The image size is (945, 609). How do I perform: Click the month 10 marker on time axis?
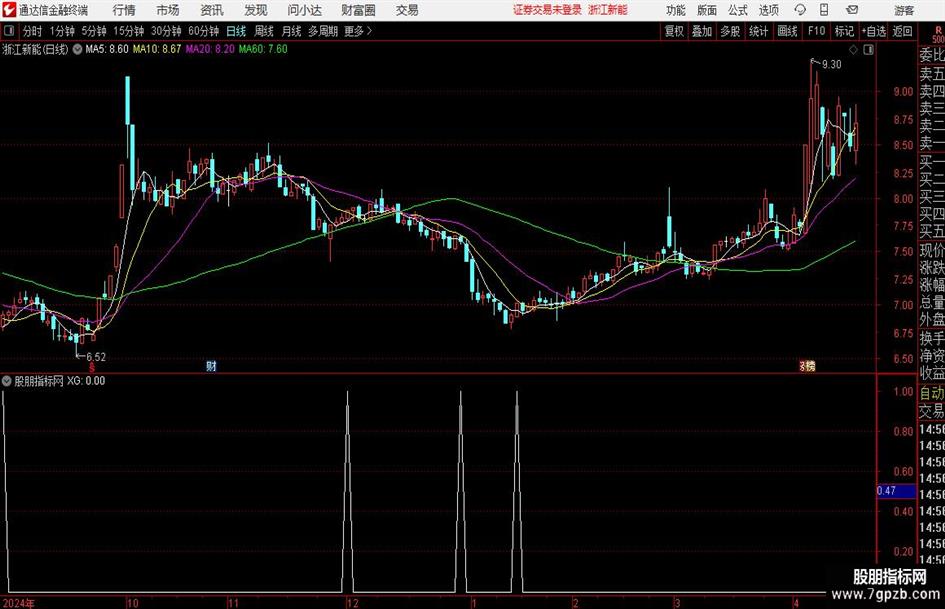133,603
